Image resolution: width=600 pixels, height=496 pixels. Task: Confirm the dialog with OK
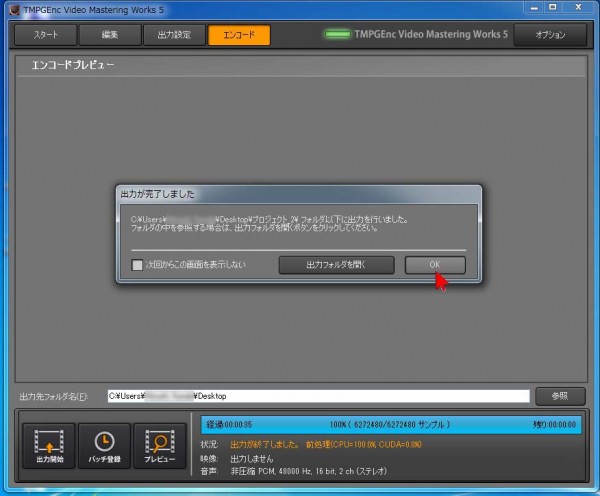[435, 265]
